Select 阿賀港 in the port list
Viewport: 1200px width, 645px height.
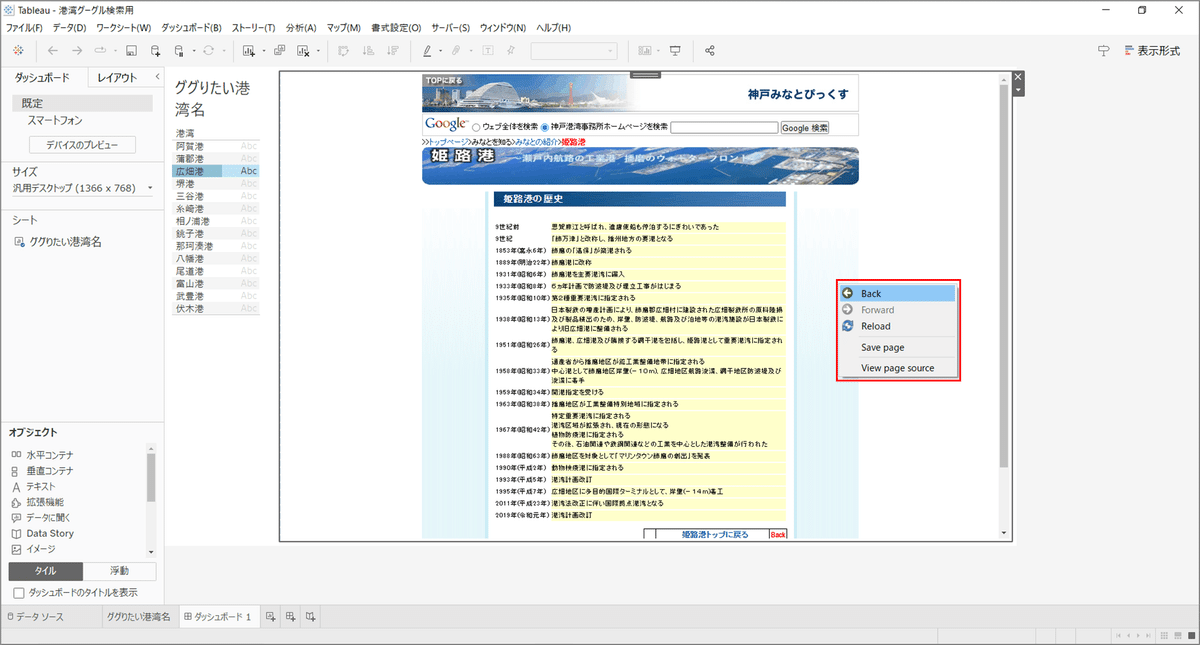click(x=217, y=146)
